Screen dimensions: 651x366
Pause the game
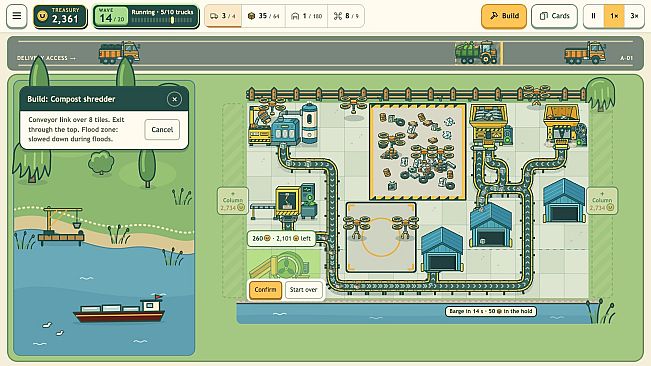pos(593,16)
